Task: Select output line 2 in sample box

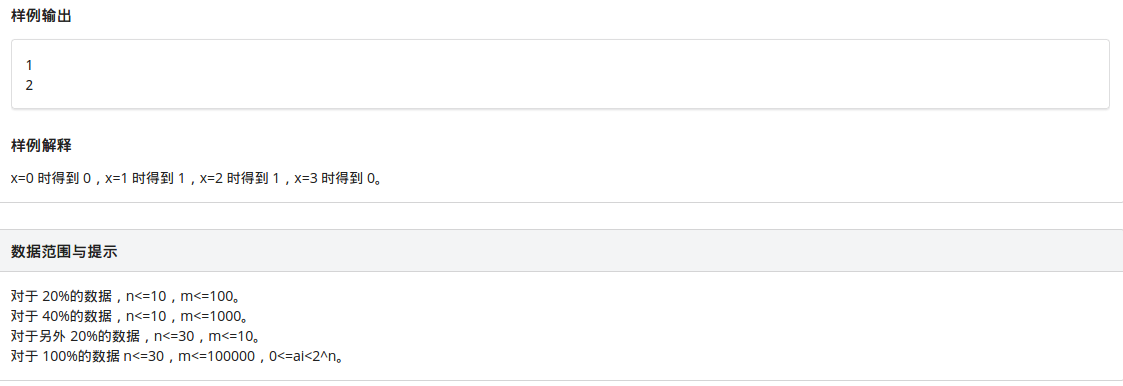Action: pyautogui.click(x=29, y=85)
